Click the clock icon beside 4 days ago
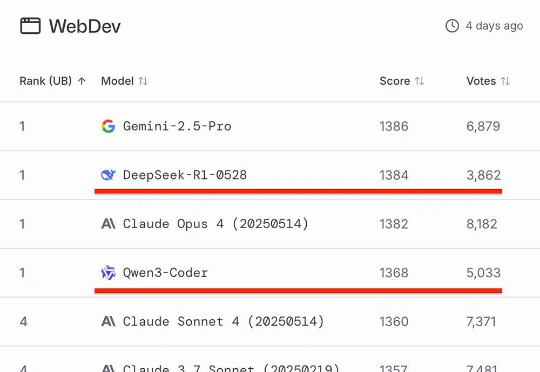Image resolution: width=540 pixels, height=372 pixels. (x=452, y=26)
